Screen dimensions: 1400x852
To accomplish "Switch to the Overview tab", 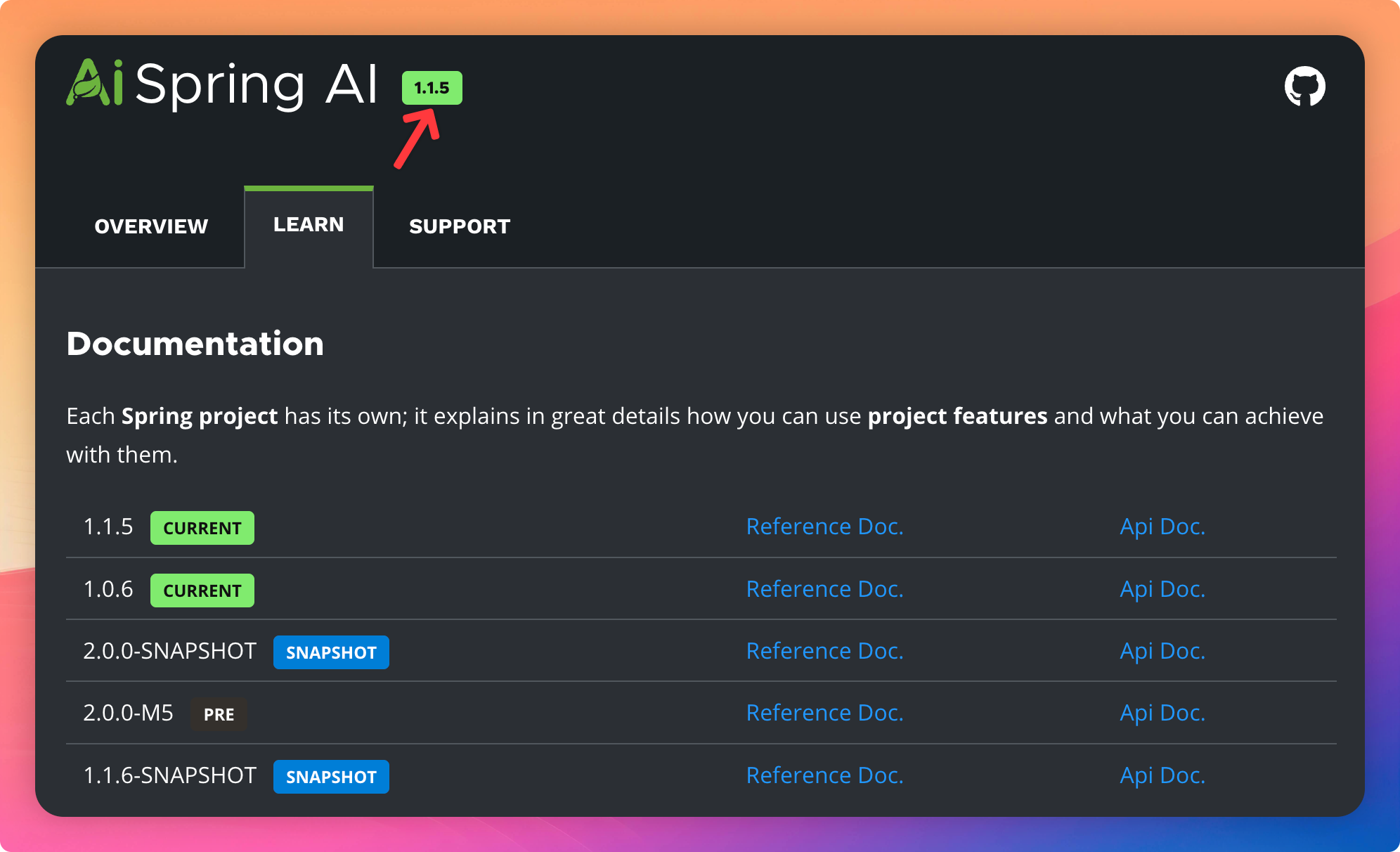I will click(151, 226).
